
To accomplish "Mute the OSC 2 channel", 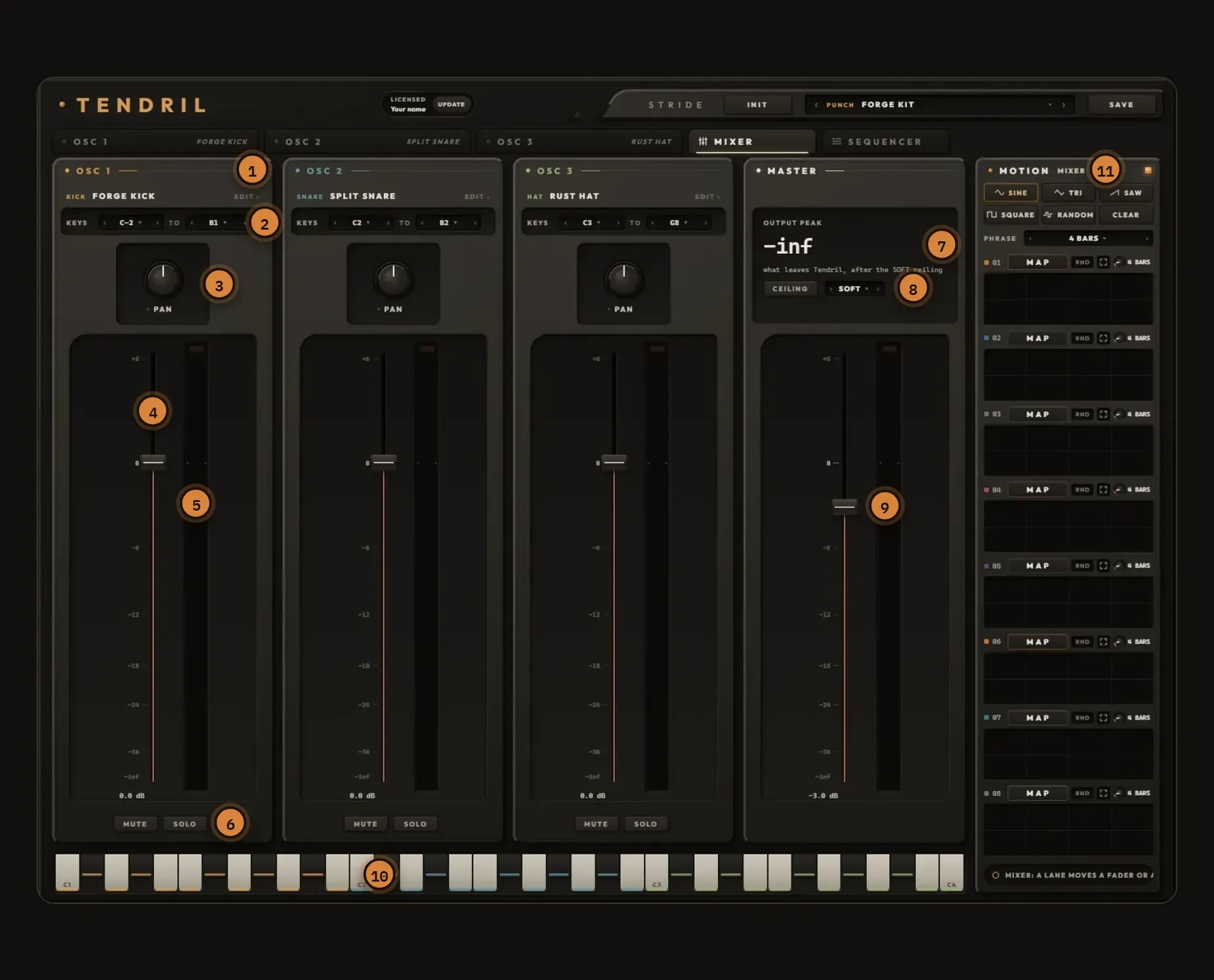I will (x=366, y=824).
